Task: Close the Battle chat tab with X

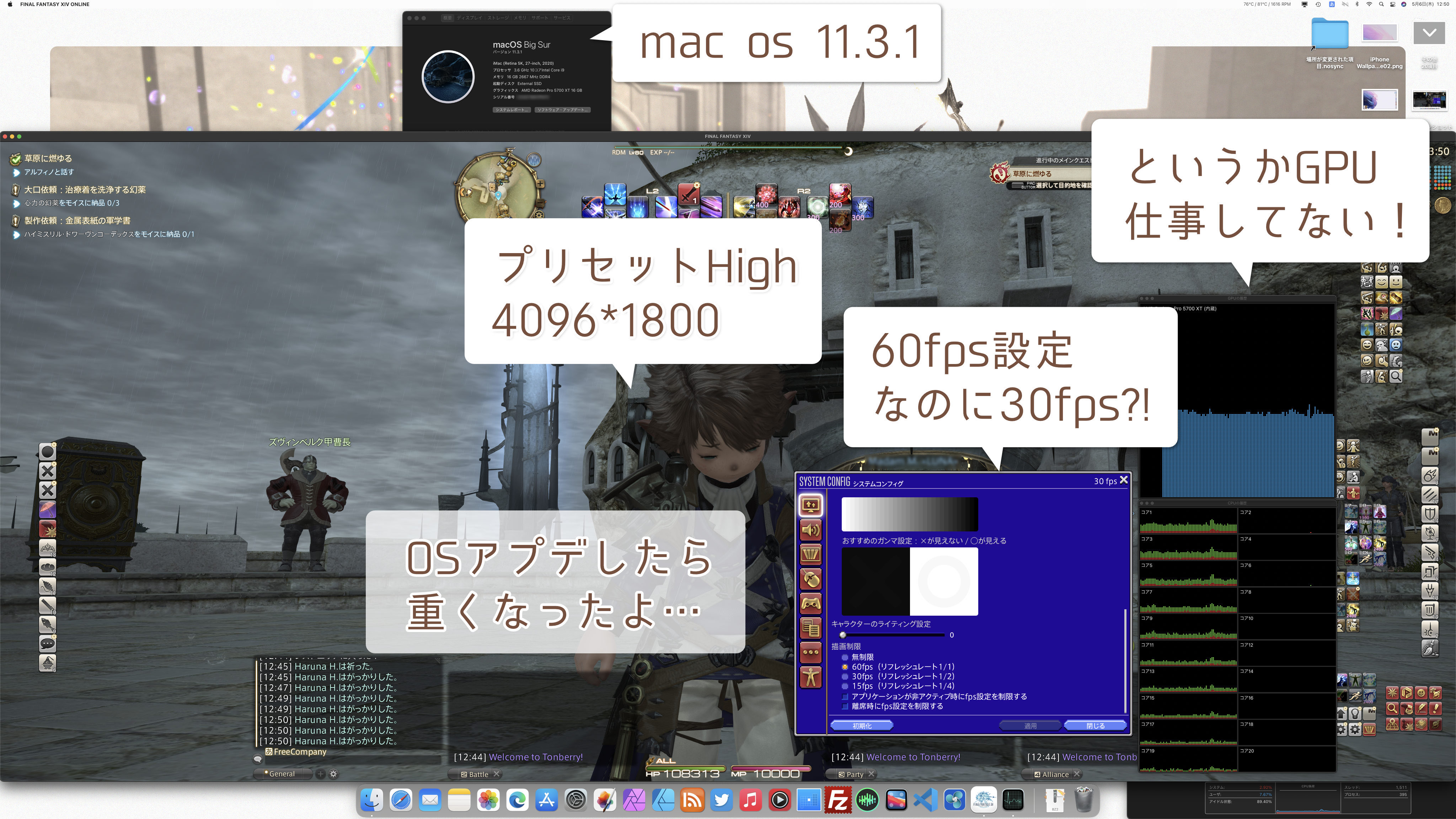Action: tap(497, 774)
